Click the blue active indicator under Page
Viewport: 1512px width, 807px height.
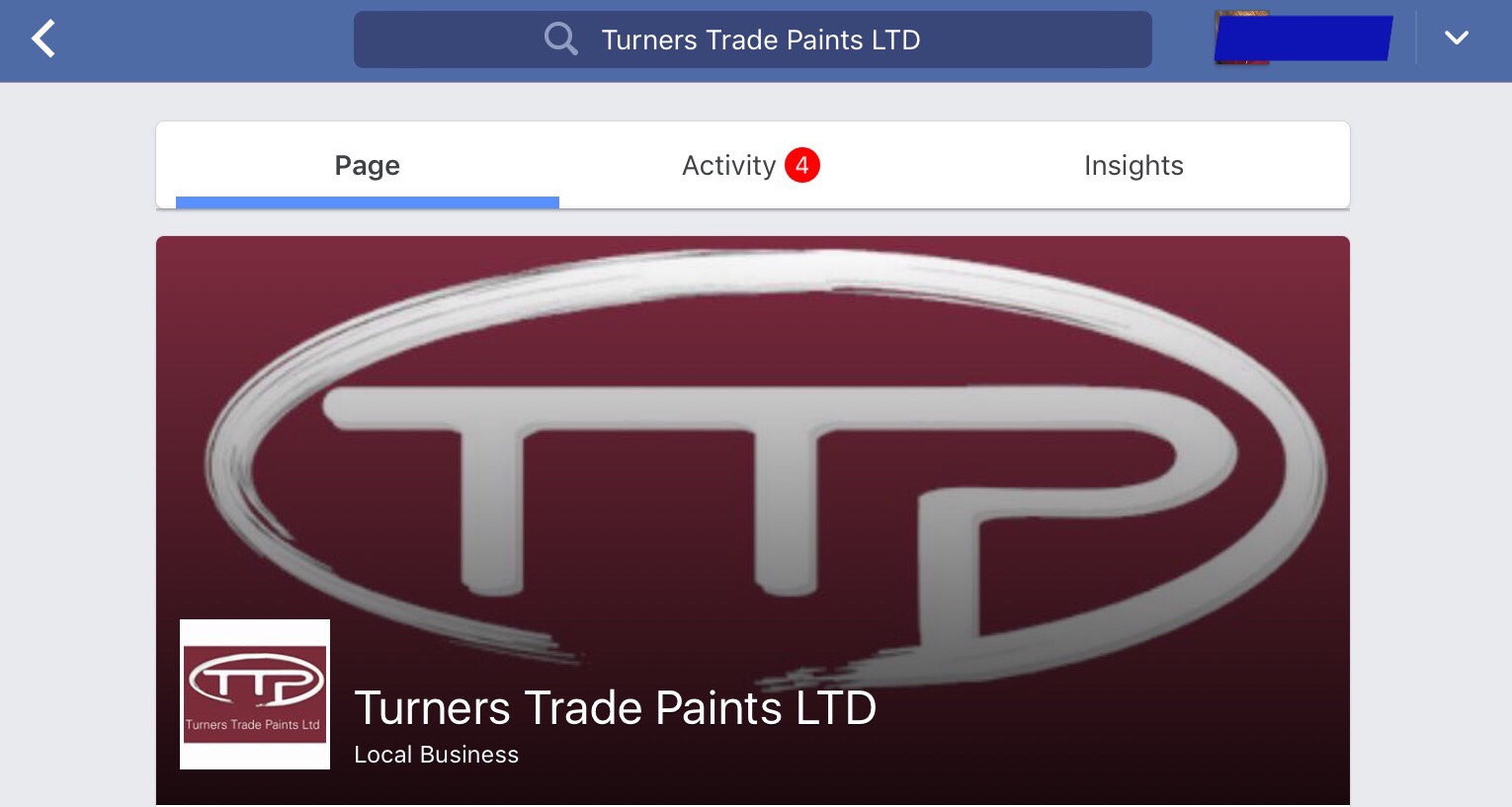[x=368, y=202]
